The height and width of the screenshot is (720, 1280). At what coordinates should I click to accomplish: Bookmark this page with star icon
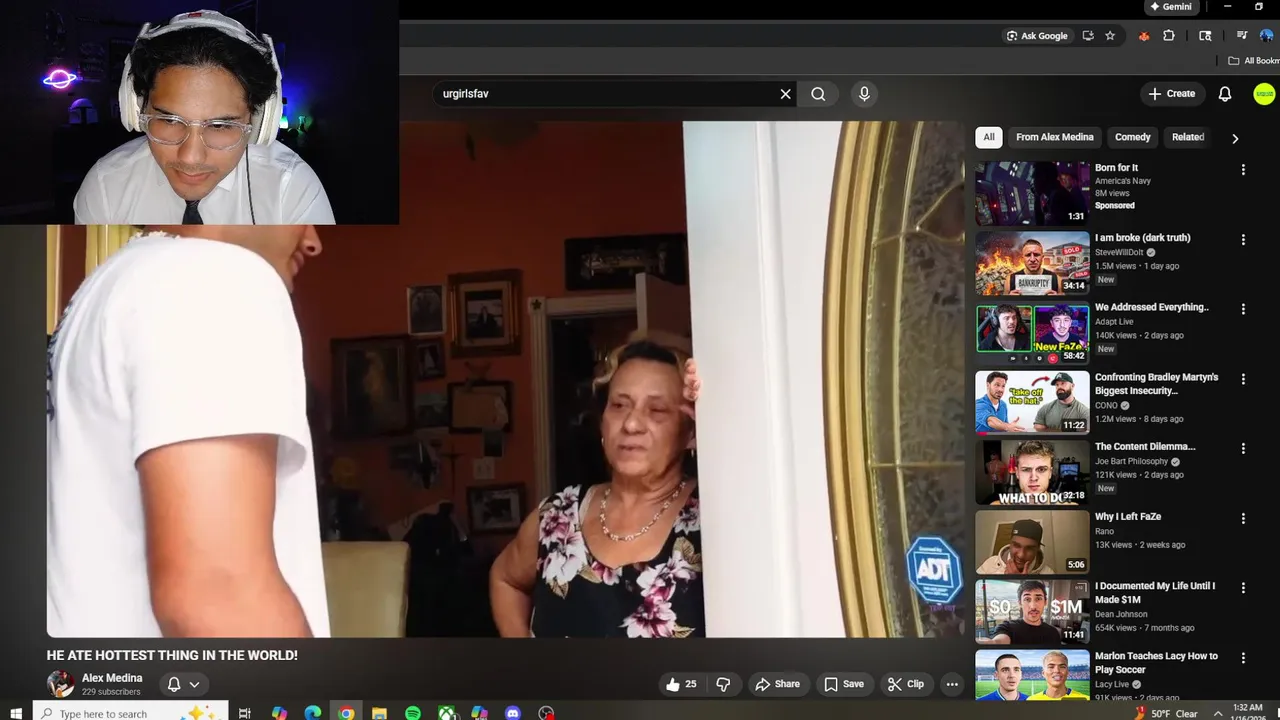1110,36
